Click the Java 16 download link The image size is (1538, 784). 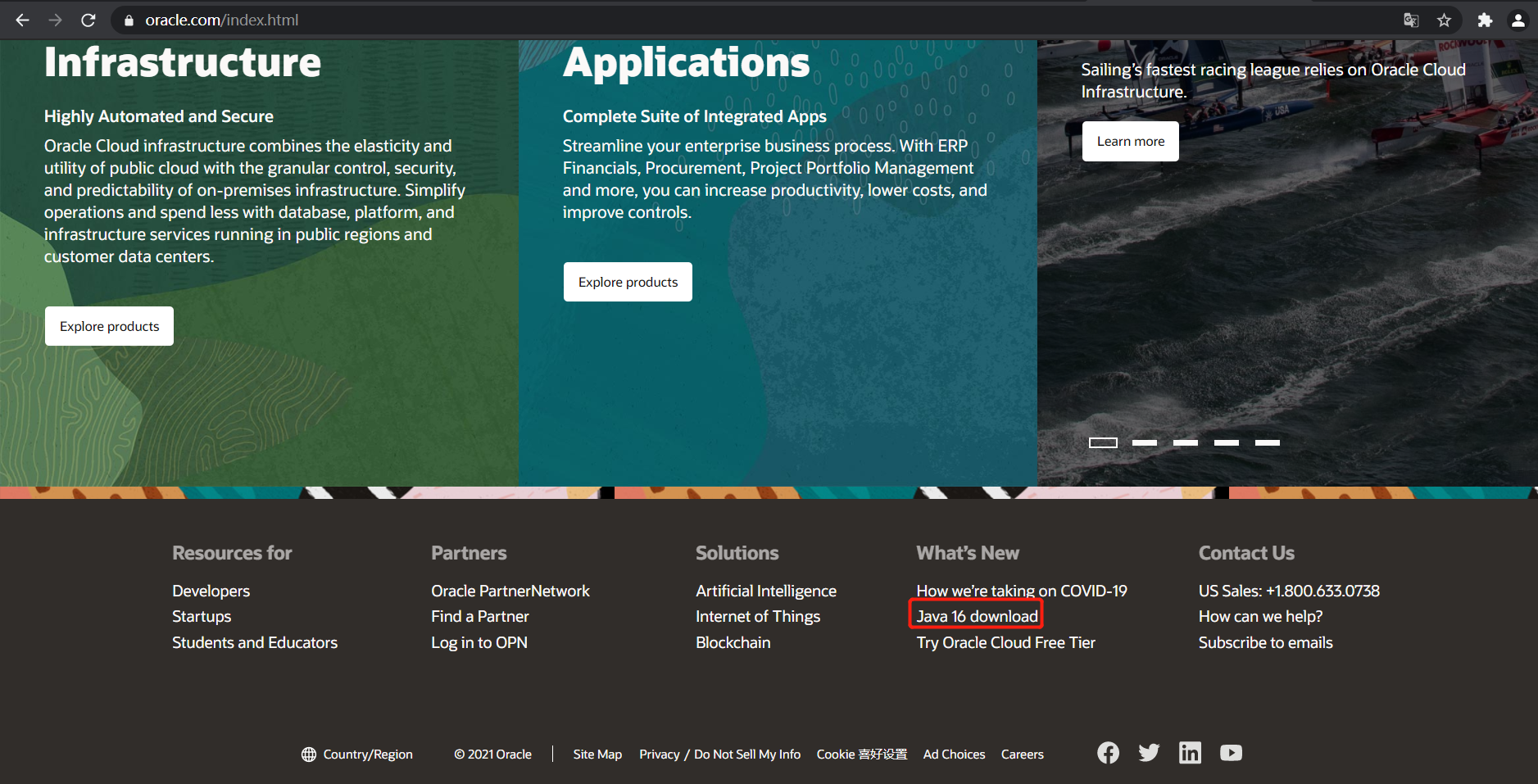click(x=977, y=616)
